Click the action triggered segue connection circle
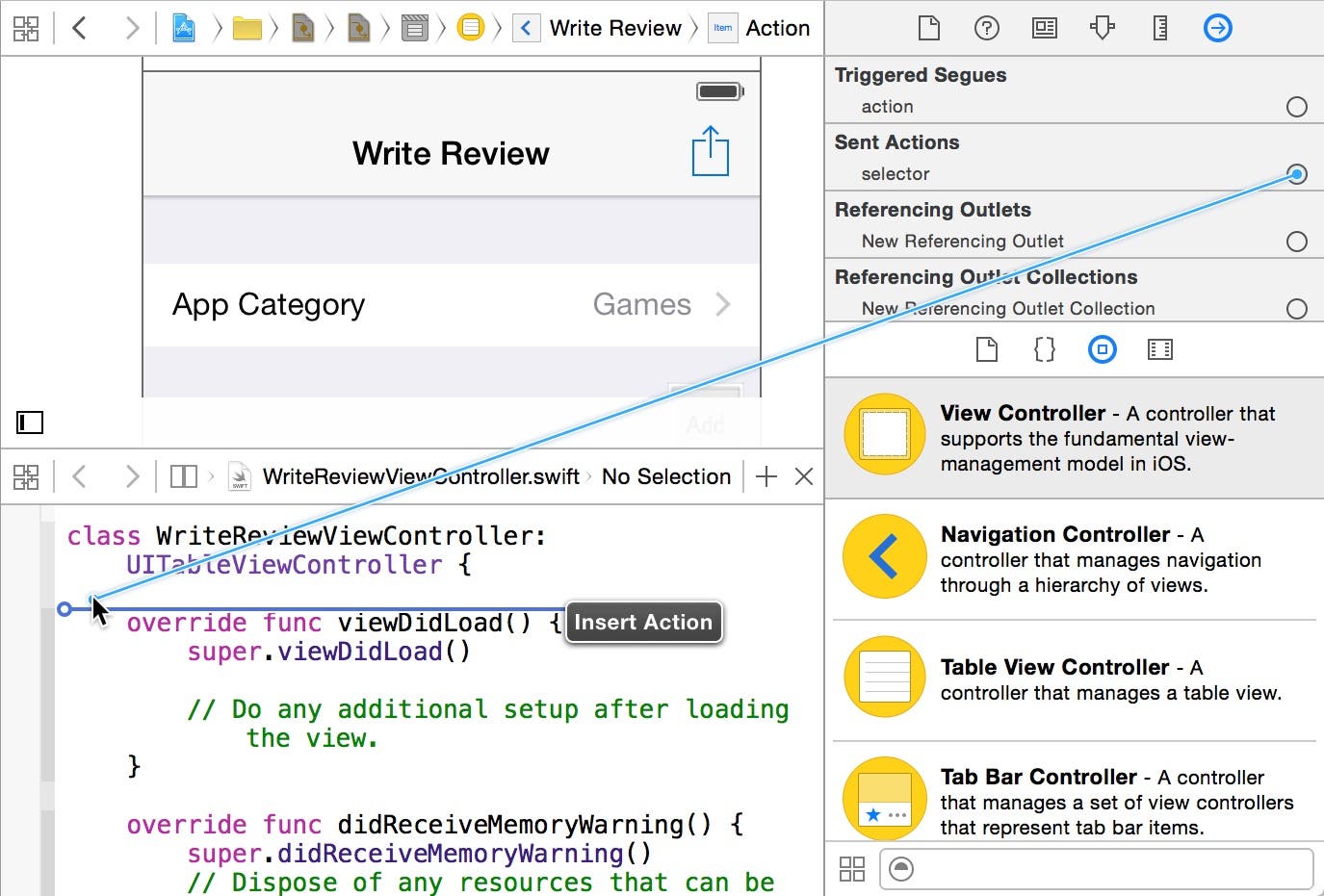This screenshot has height=896, width=1324. coord(1296,107)
